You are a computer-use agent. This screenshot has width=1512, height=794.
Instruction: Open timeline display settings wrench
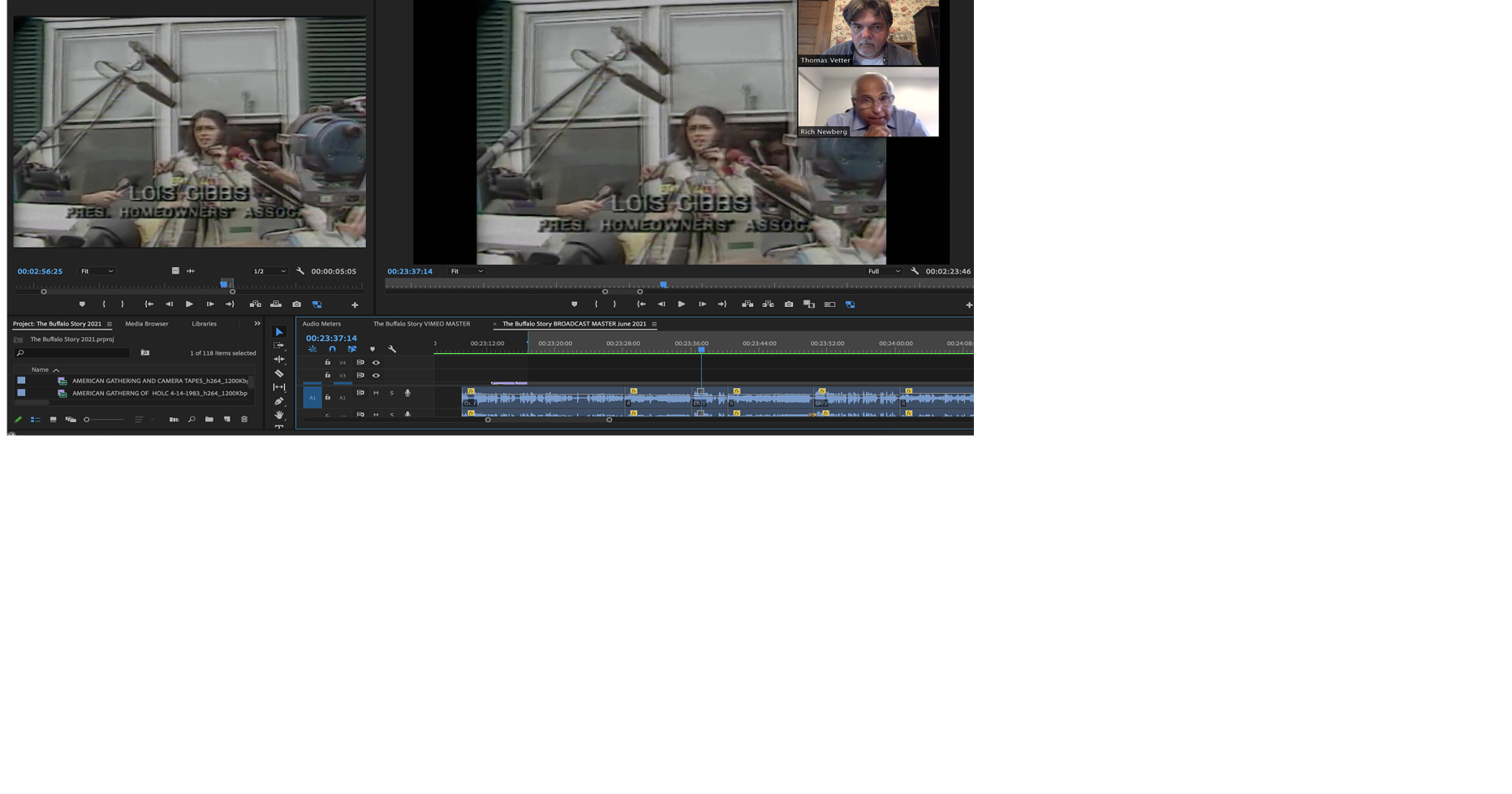tap(392, 349)
